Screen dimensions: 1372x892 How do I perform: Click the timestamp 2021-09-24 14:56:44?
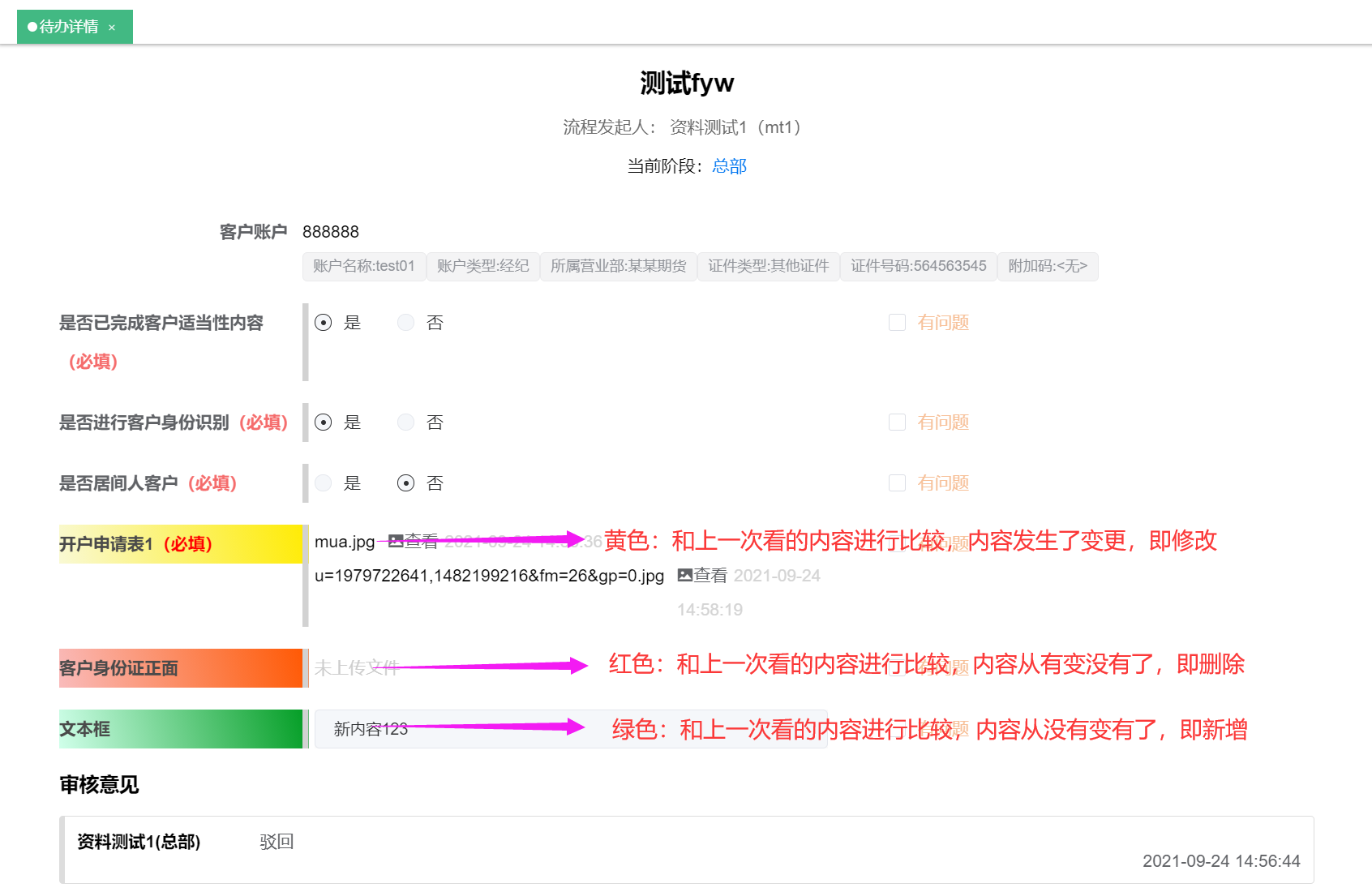1221,861
